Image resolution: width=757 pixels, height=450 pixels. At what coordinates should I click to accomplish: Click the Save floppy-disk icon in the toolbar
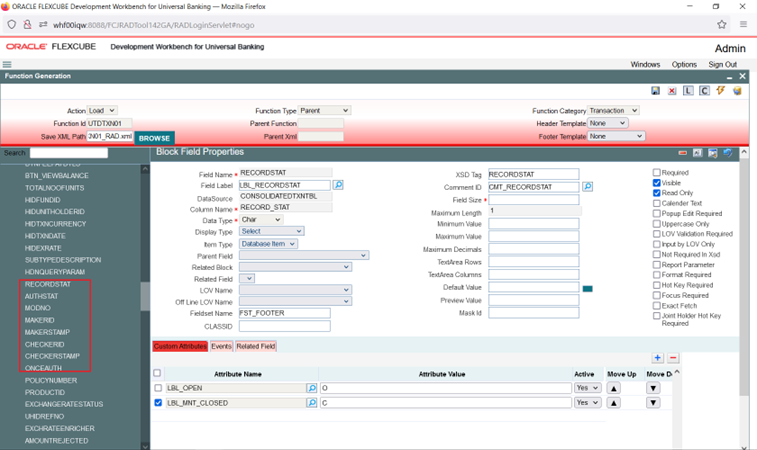click(655, 91)
